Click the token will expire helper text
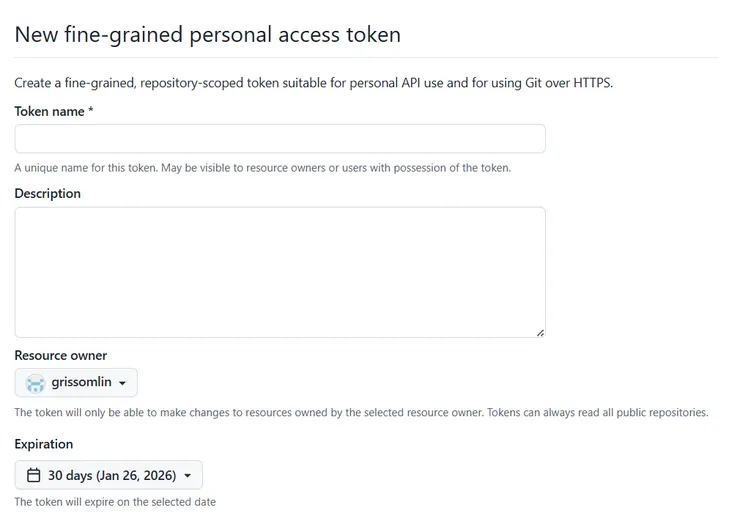This screenshot has height=527, width=740. coord(114,502)
